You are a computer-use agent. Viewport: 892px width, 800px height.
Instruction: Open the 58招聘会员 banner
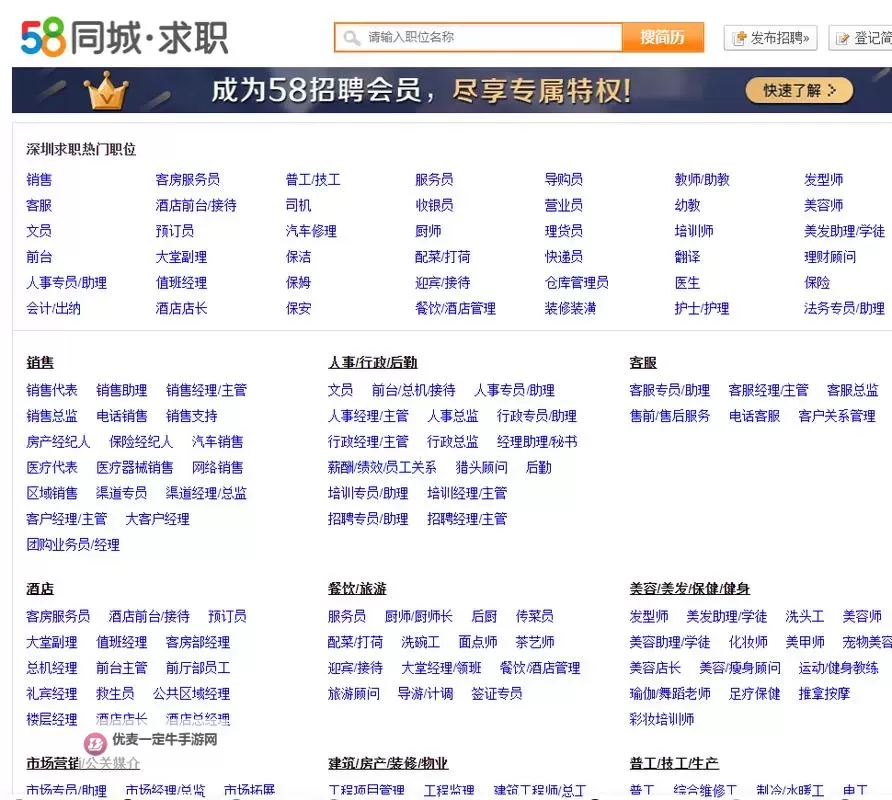[452, 90]
